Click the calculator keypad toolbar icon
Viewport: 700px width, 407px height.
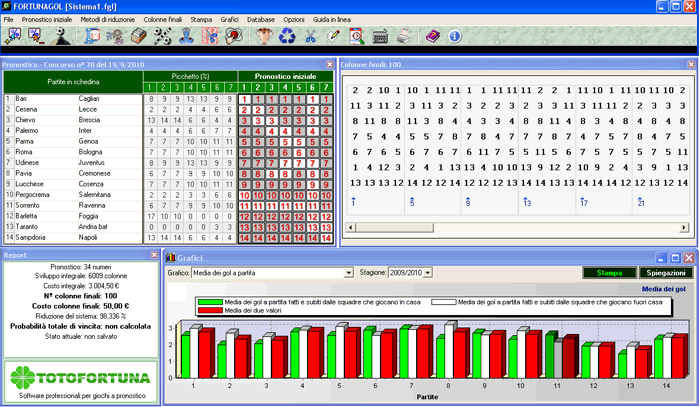tap(380, 36)
